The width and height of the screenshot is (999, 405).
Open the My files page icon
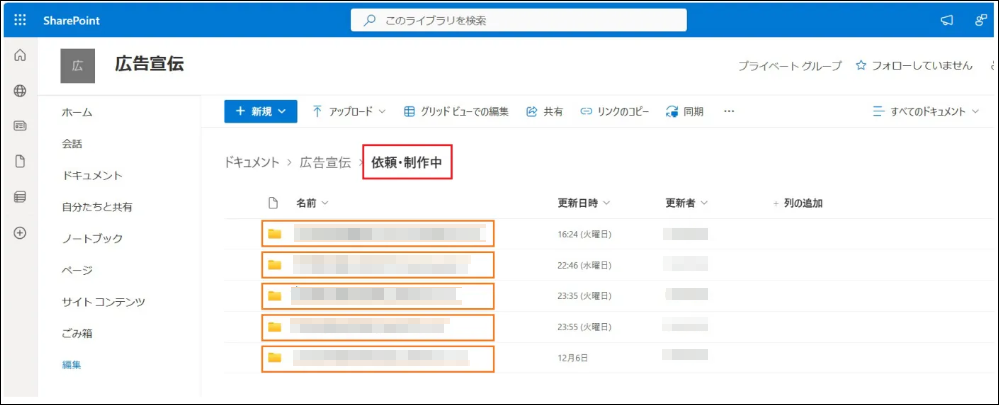tap(20, 162)
